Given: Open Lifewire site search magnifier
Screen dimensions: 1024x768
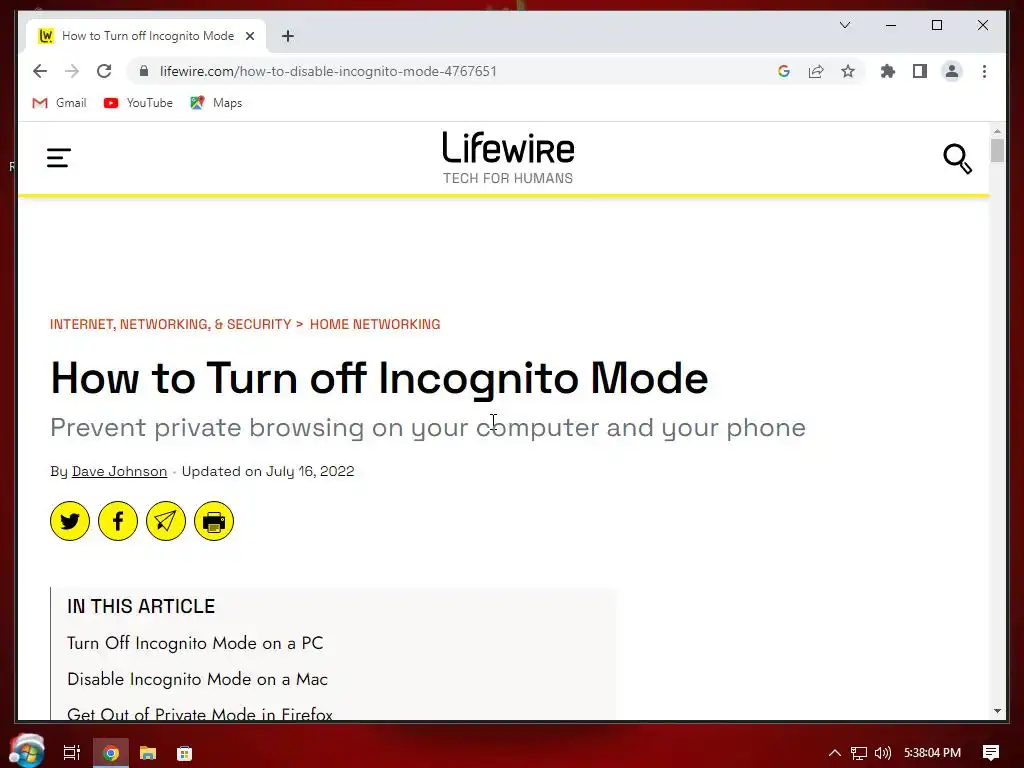Looking at the screenshot, I should coord(957,159).
